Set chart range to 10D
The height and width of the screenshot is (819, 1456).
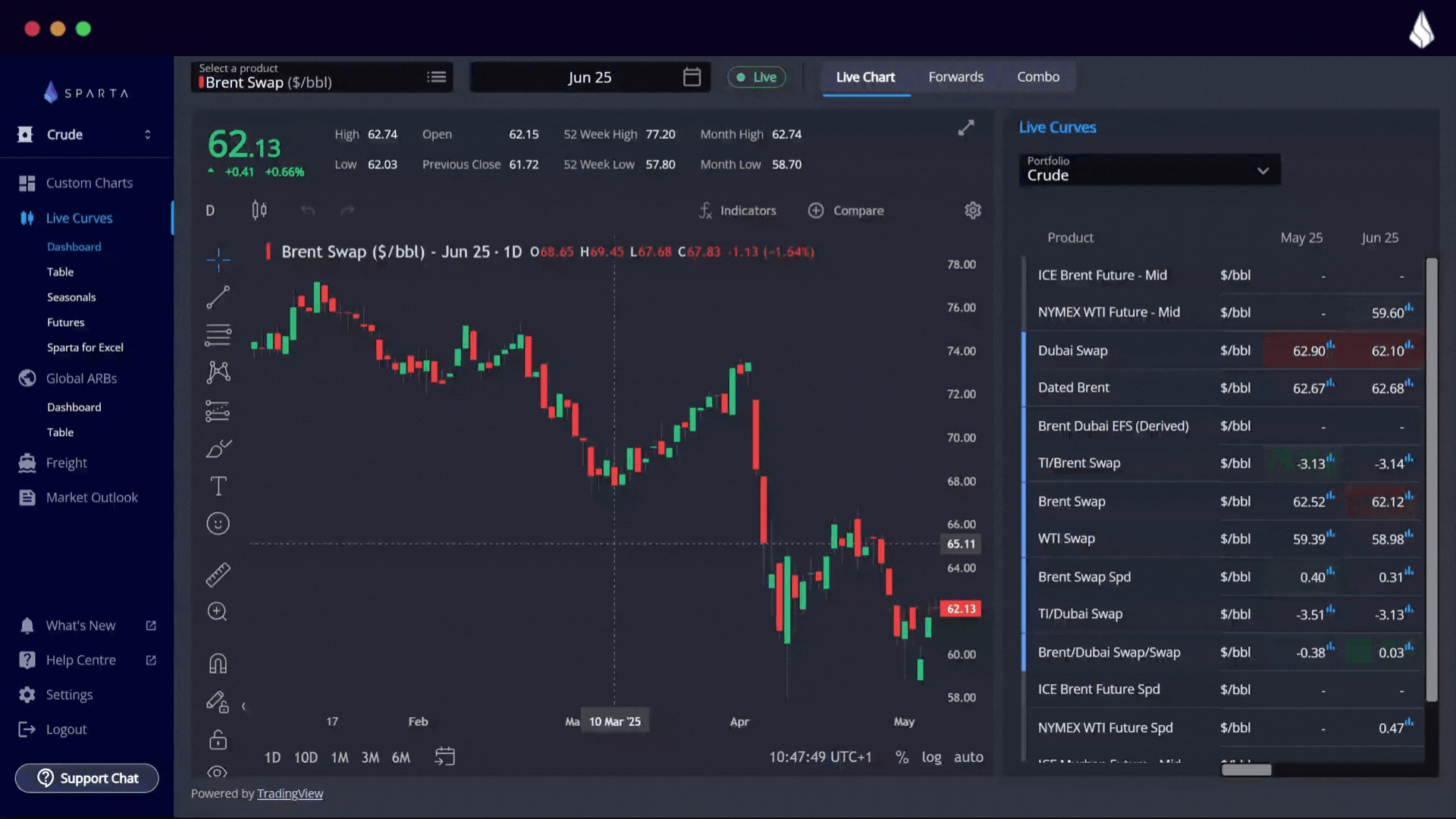[x=306, y=758]
